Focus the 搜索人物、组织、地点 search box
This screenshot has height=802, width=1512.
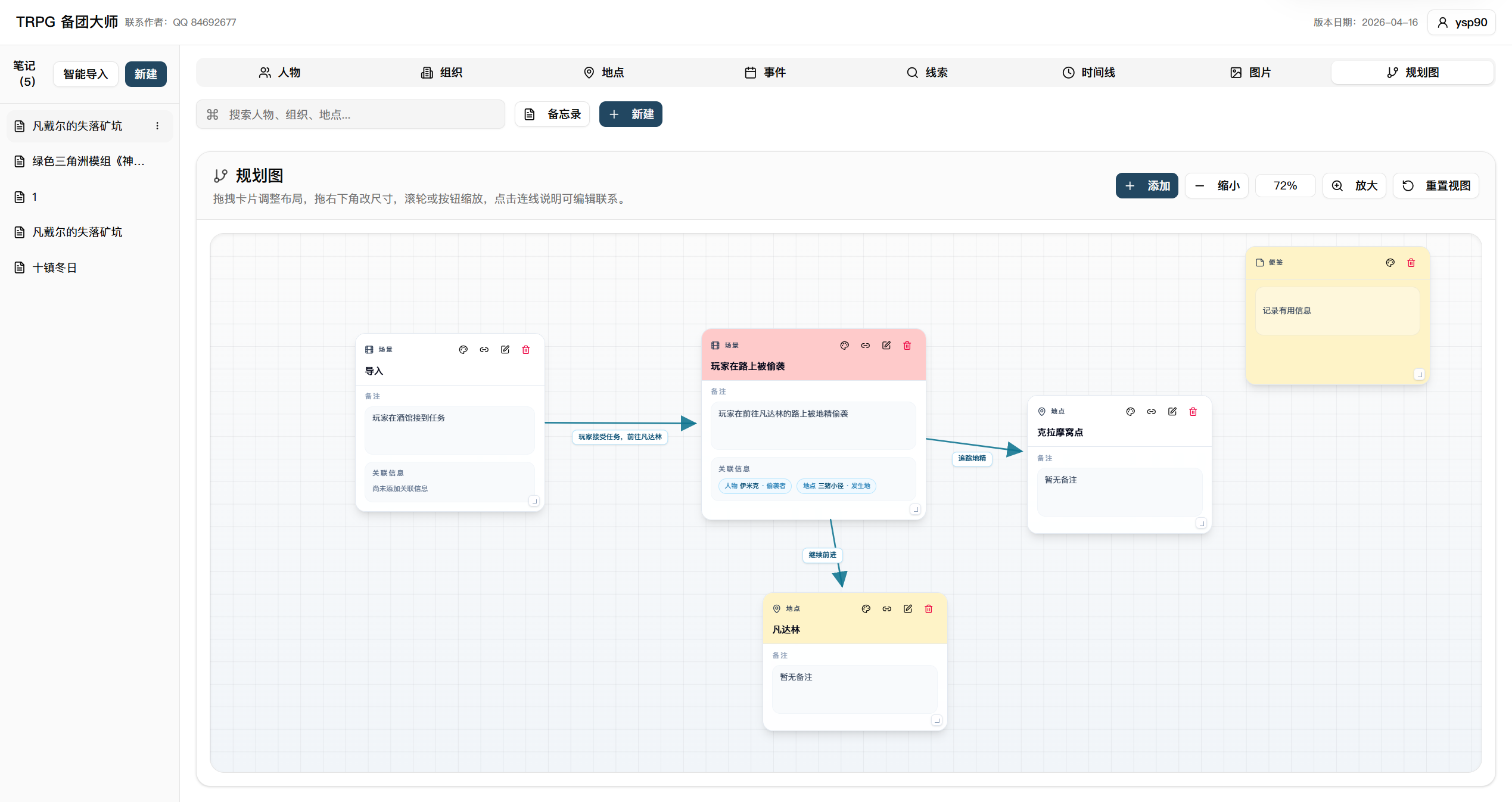(351, 114)
